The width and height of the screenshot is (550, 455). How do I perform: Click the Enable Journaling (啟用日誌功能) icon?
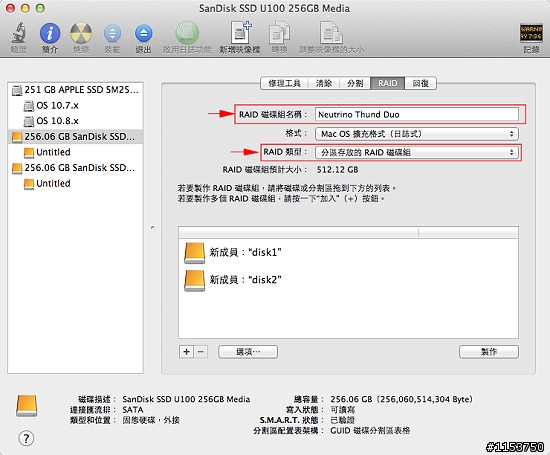tap(187, 33)
